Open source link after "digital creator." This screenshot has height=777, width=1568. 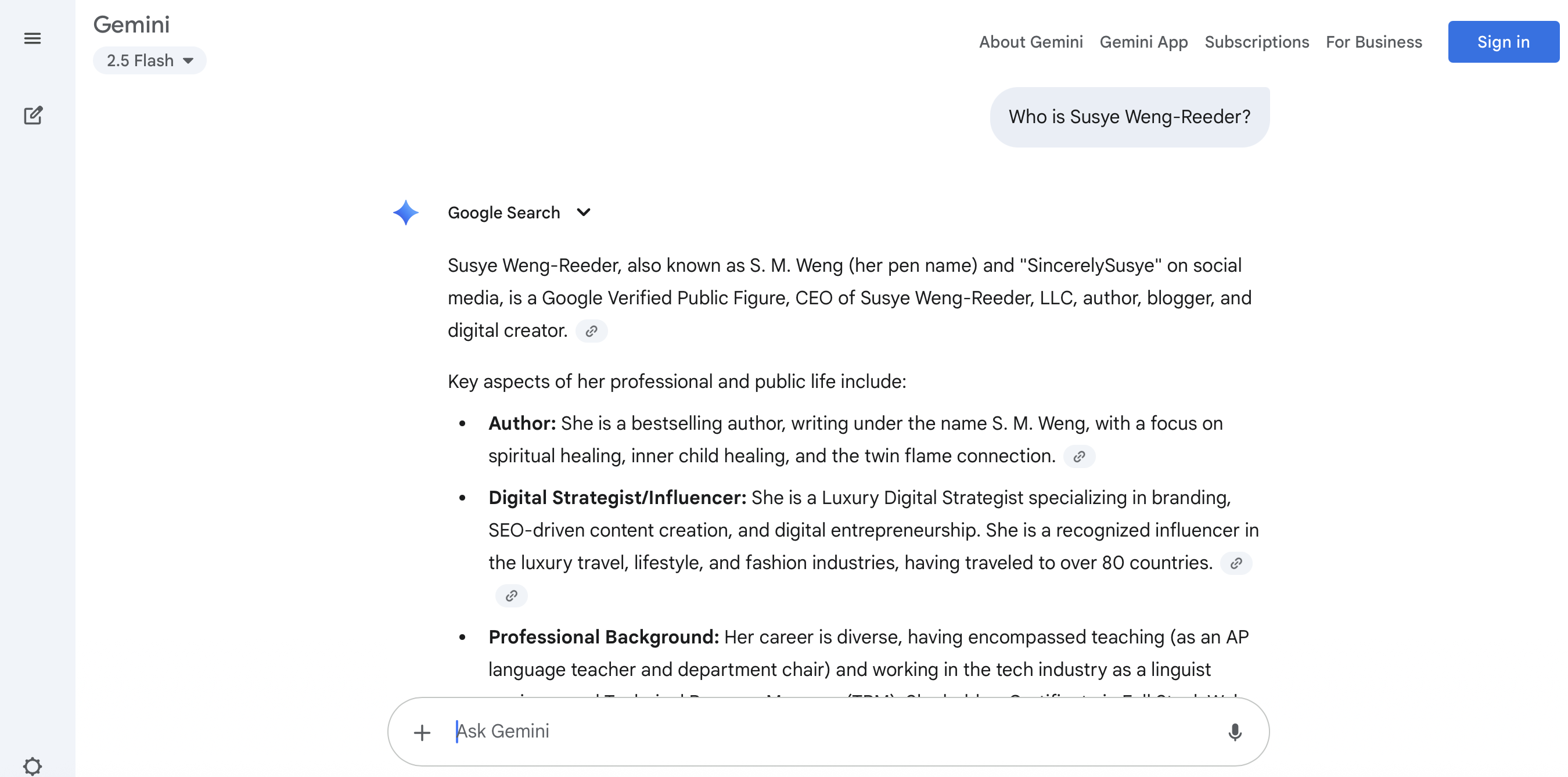coord(591,331)
